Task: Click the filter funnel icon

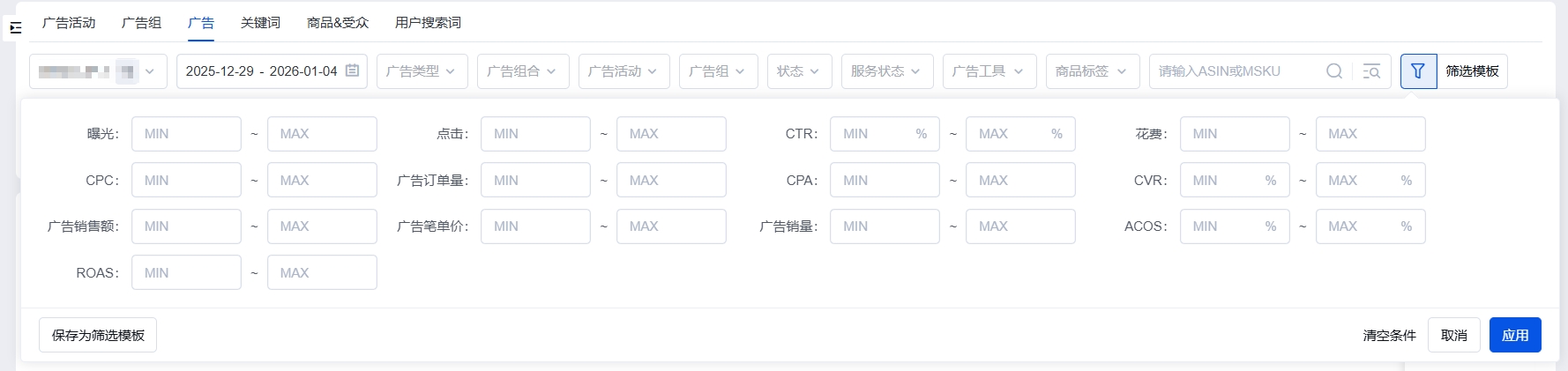Action: [x=1418, y=71]
